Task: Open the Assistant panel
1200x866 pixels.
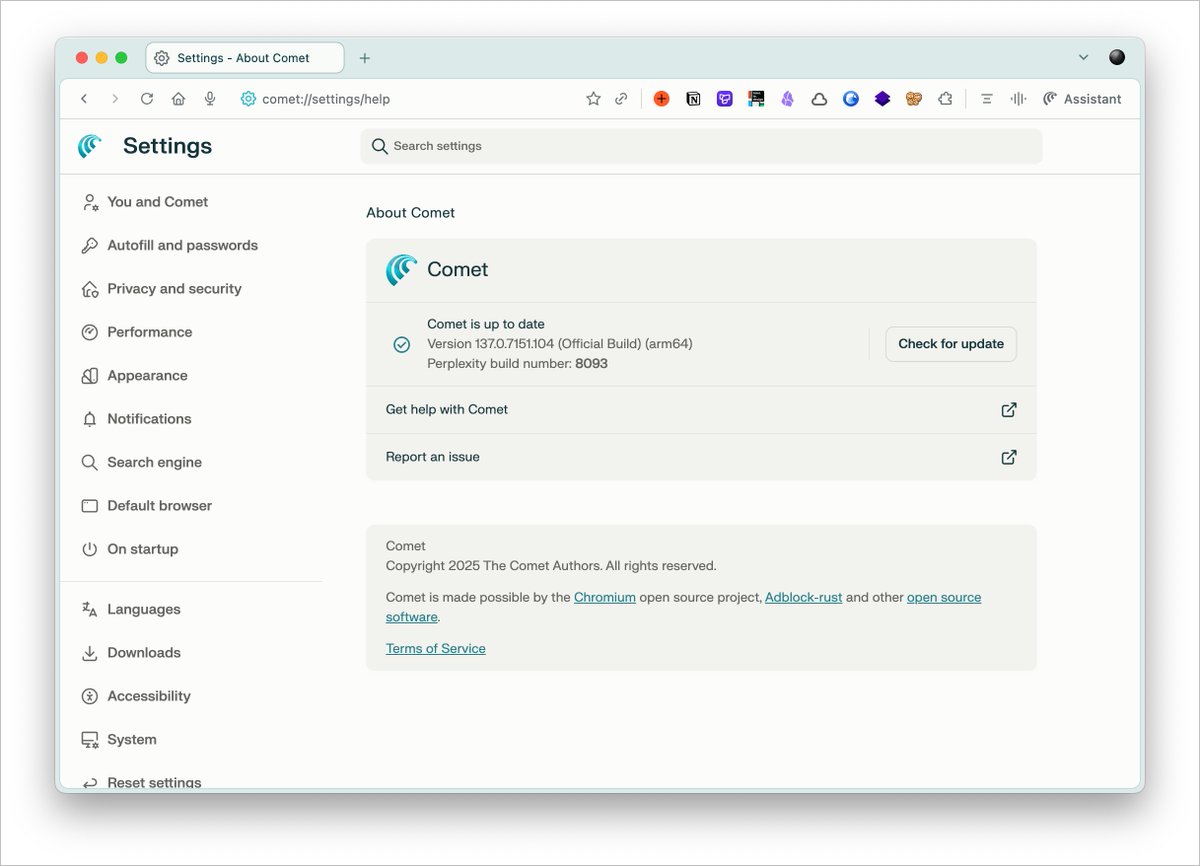Action: pos(1082,99)
